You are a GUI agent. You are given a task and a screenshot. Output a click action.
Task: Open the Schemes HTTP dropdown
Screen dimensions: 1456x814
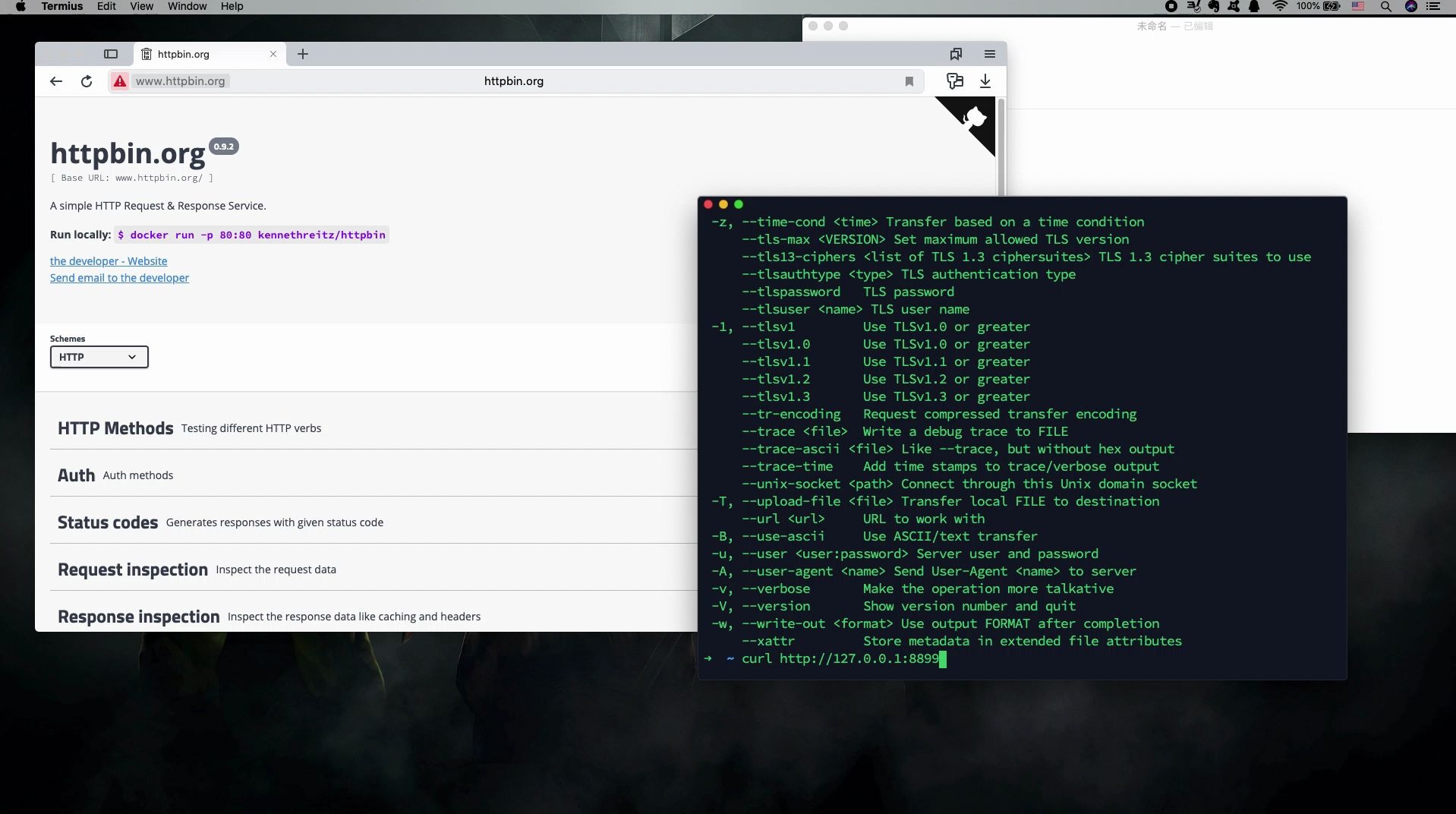point(99,357)
